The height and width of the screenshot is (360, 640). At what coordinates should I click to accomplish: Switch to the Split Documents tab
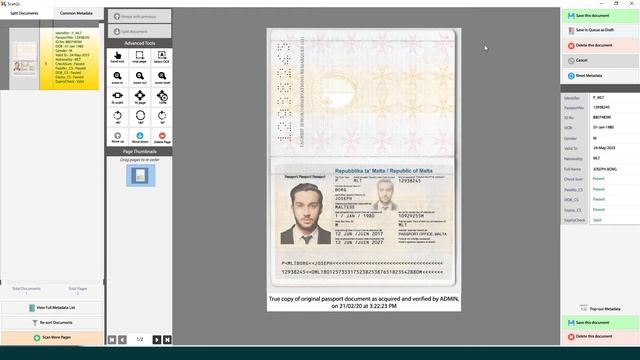24,13
